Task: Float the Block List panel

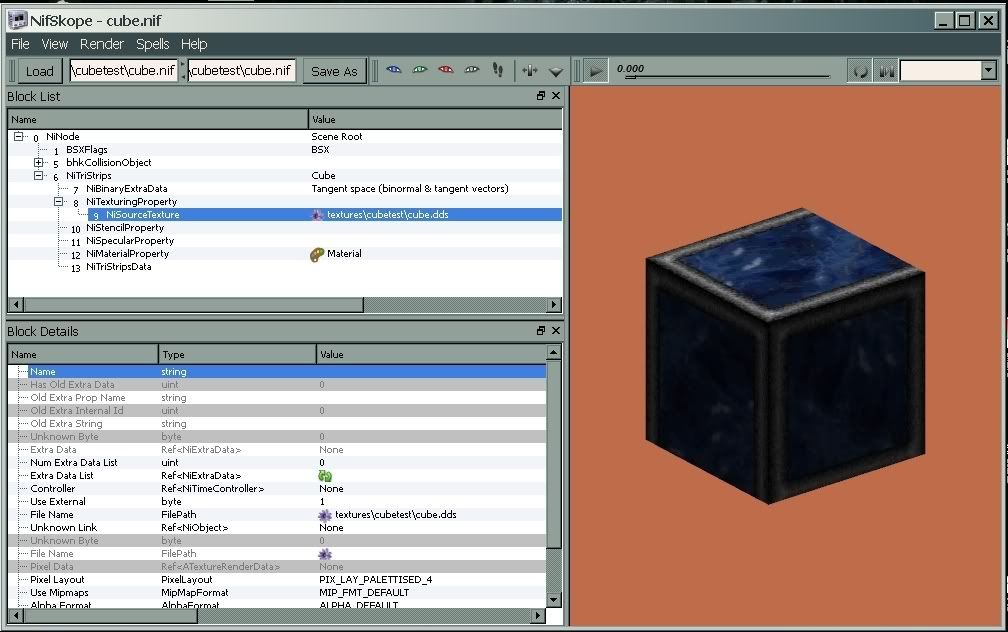Action: point(541,96)
